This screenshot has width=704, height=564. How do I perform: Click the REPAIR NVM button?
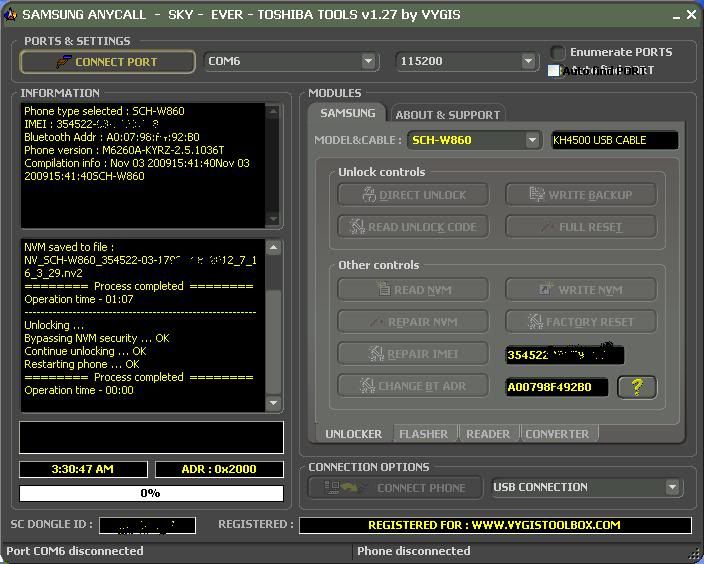coord(413,322)
